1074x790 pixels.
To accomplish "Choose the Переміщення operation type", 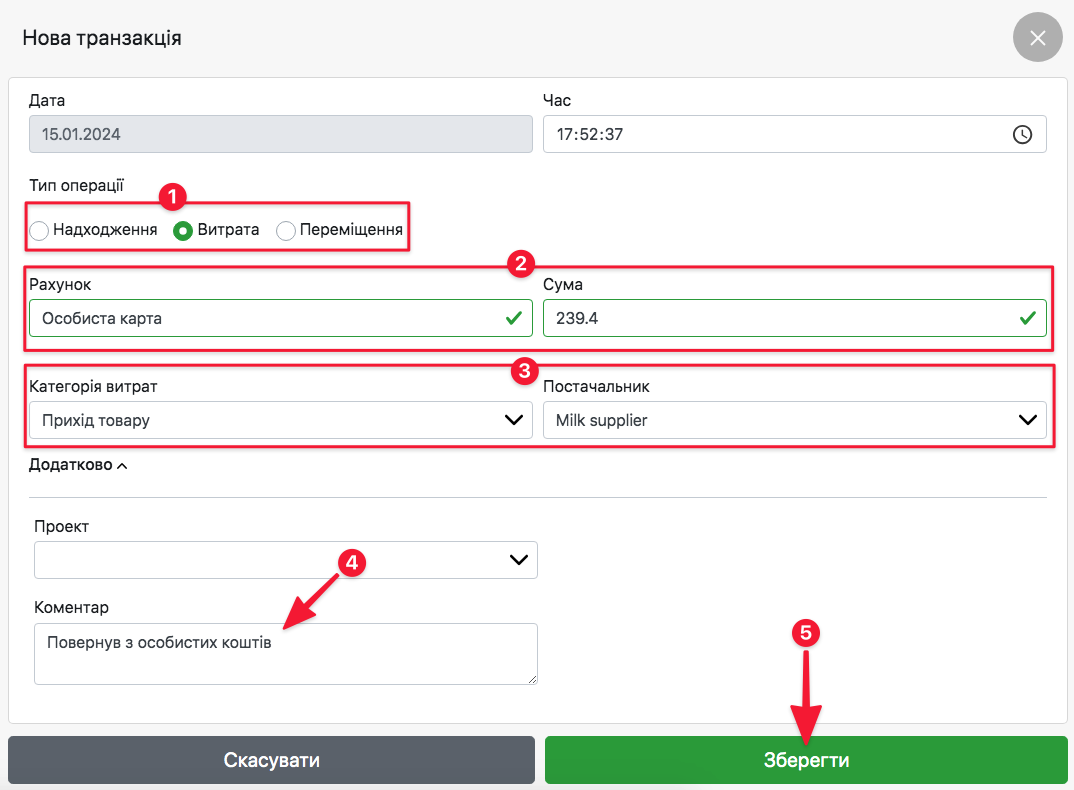I will pyautogui.click(x=286, y=231).
